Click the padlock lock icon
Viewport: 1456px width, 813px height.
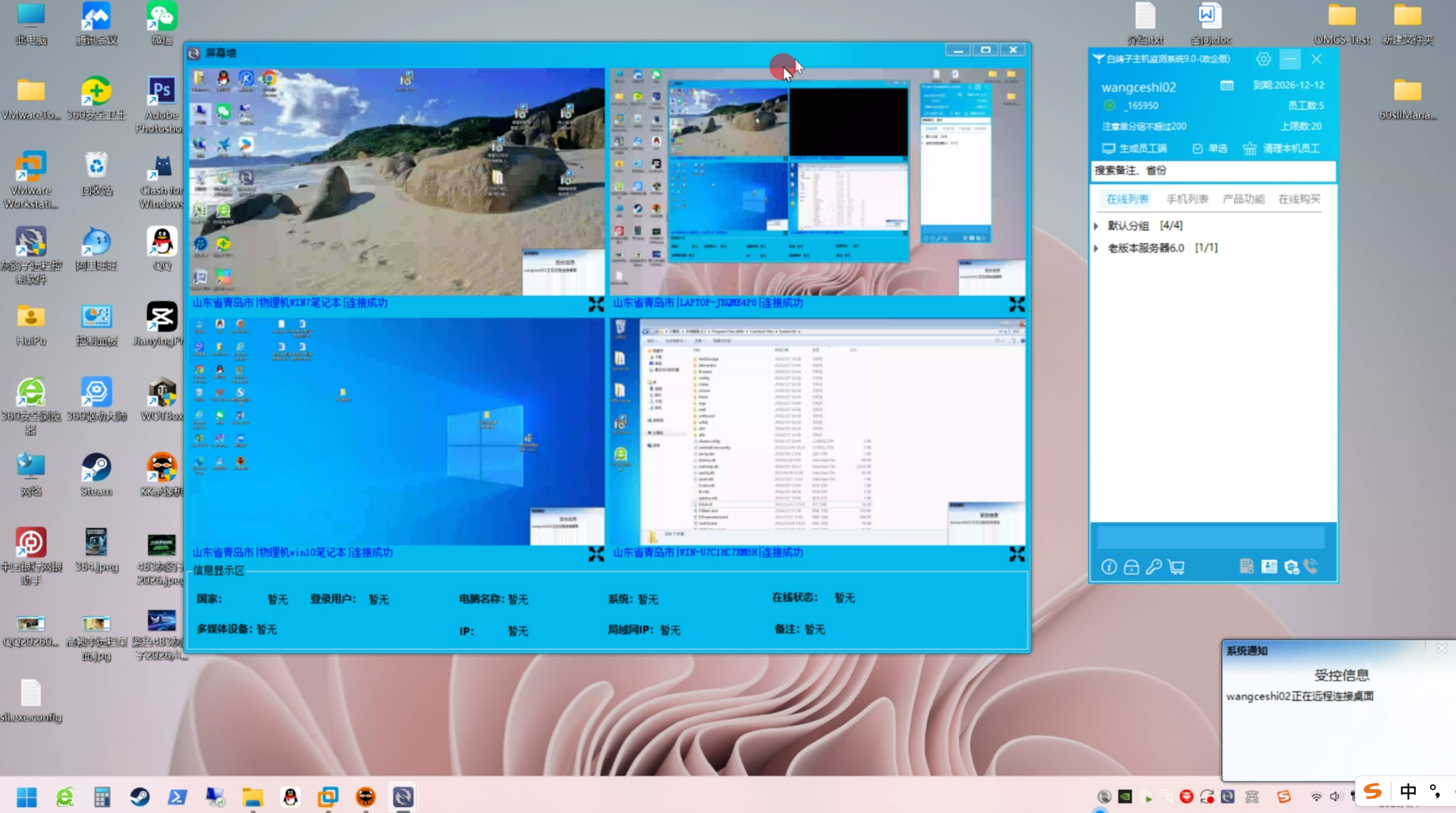(1131, 567)
